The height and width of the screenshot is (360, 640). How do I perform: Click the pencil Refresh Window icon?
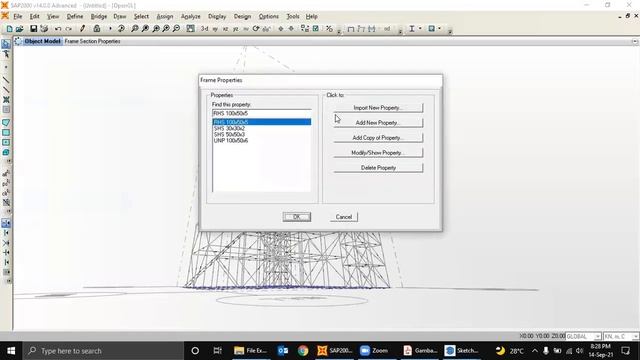[82, 29]
